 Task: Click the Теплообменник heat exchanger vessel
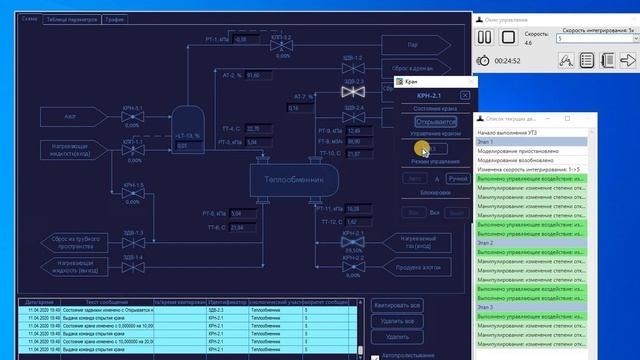click(294, 180)
